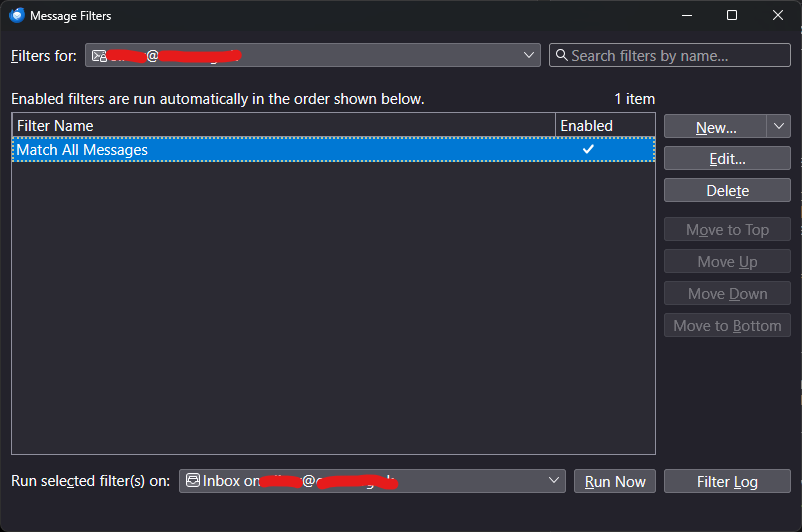This screenshot has height=532, width=802.
Task: Delete the selected filter
Action: (727, 190)
